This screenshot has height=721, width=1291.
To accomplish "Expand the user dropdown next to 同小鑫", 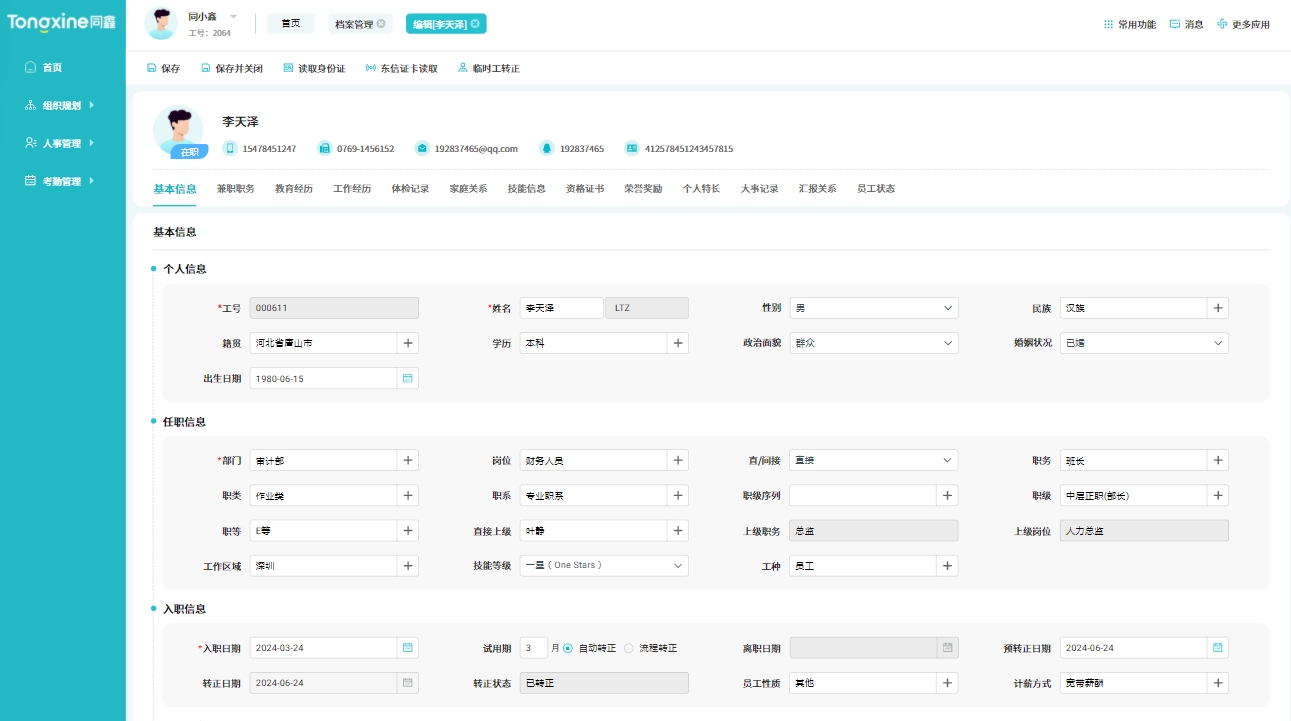I will click(233, 16).
